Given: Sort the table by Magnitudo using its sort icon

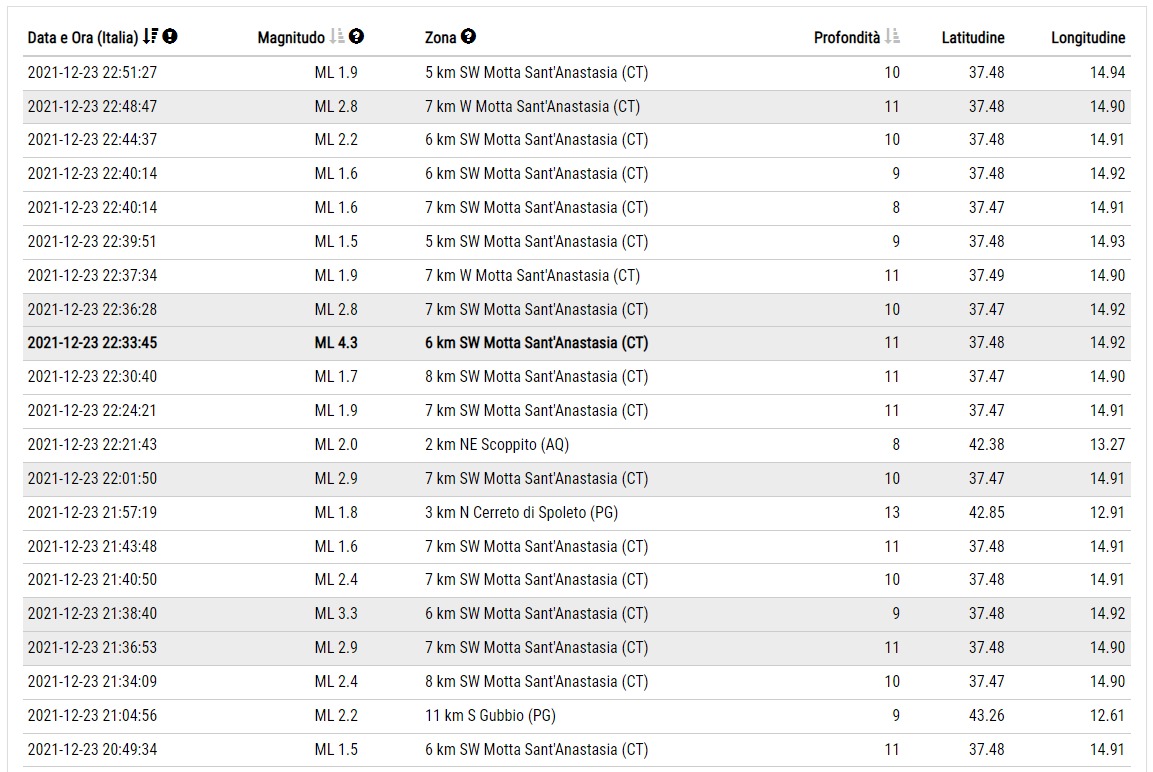Looking at the screenshot, I should 337,37.
